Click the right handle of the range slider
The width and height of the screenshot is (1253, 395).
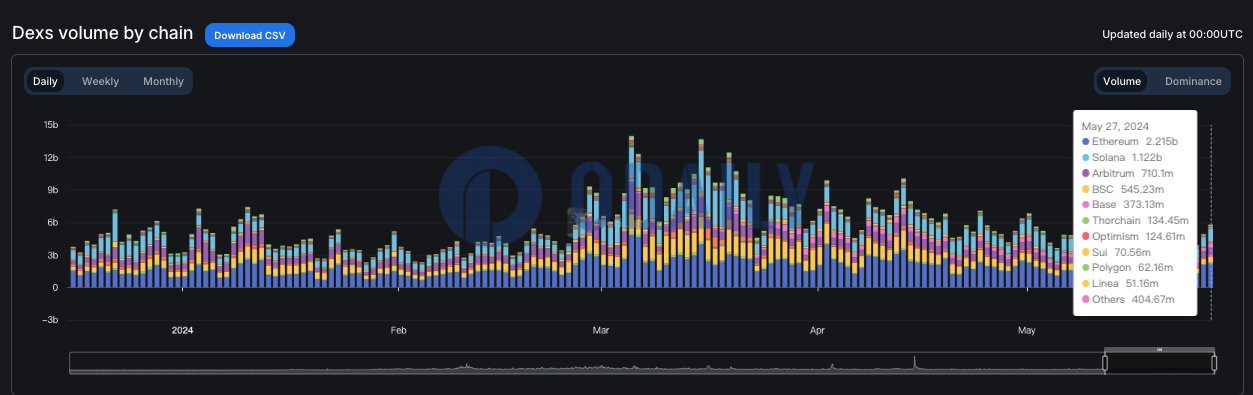[x=1214, y=363]
